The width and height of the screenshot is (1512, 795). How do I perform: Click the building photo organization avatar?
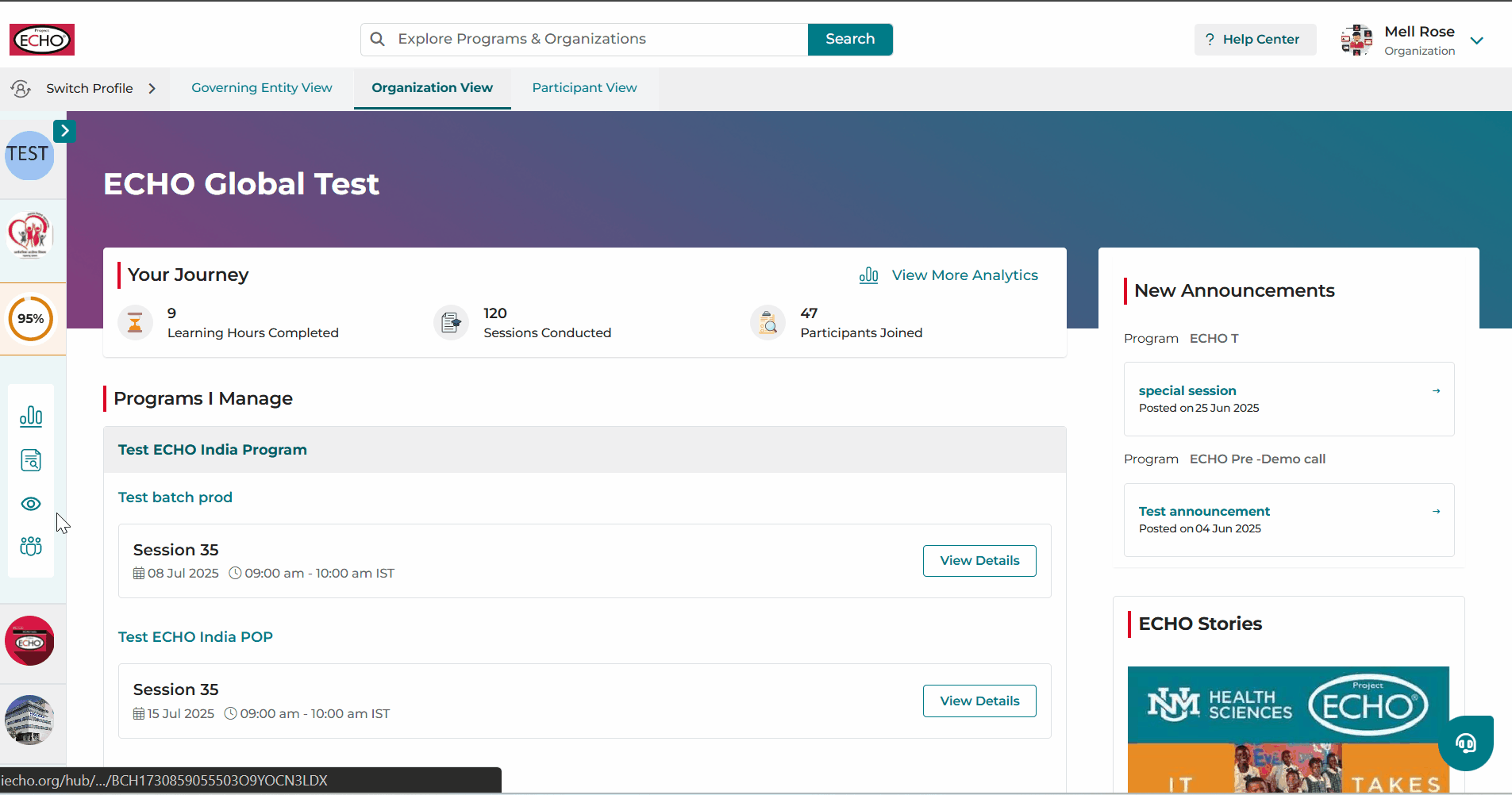coord(29,720)
